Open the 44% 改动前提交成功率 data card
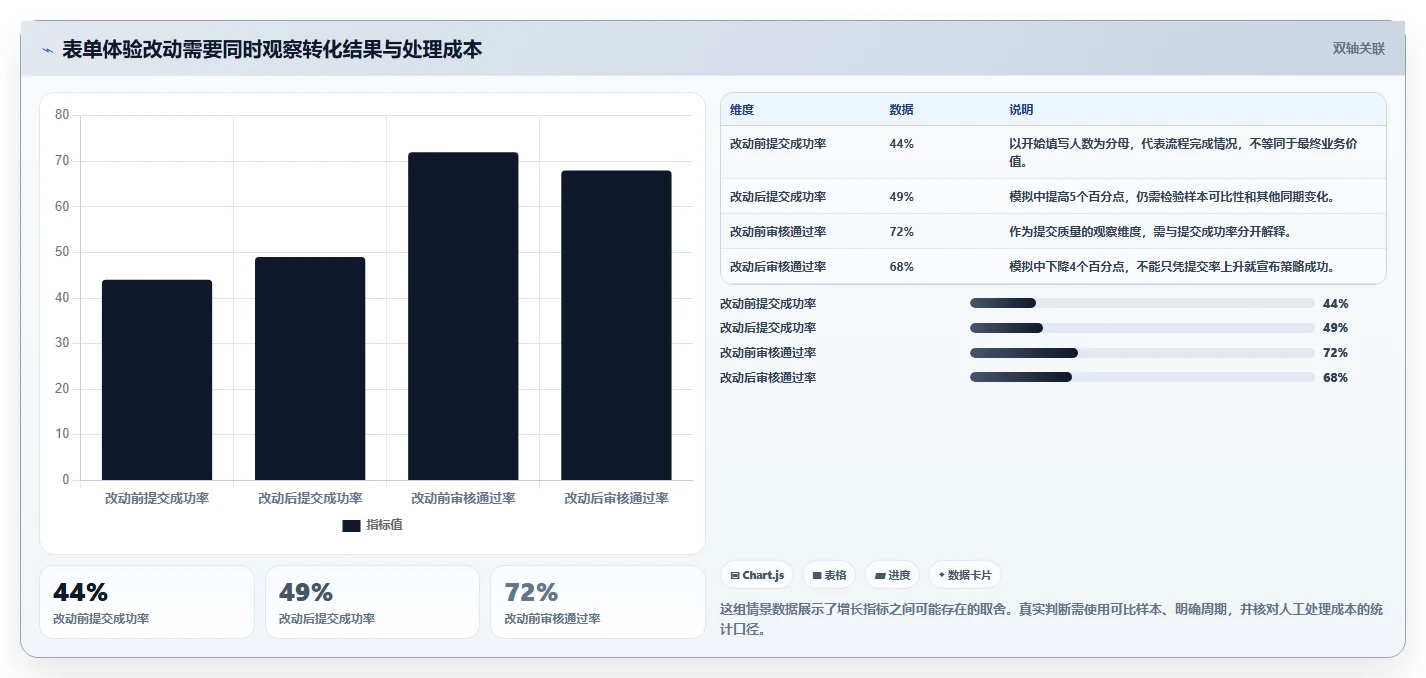Viewport: 1426px width, 678px height. [x=147, y=602]
